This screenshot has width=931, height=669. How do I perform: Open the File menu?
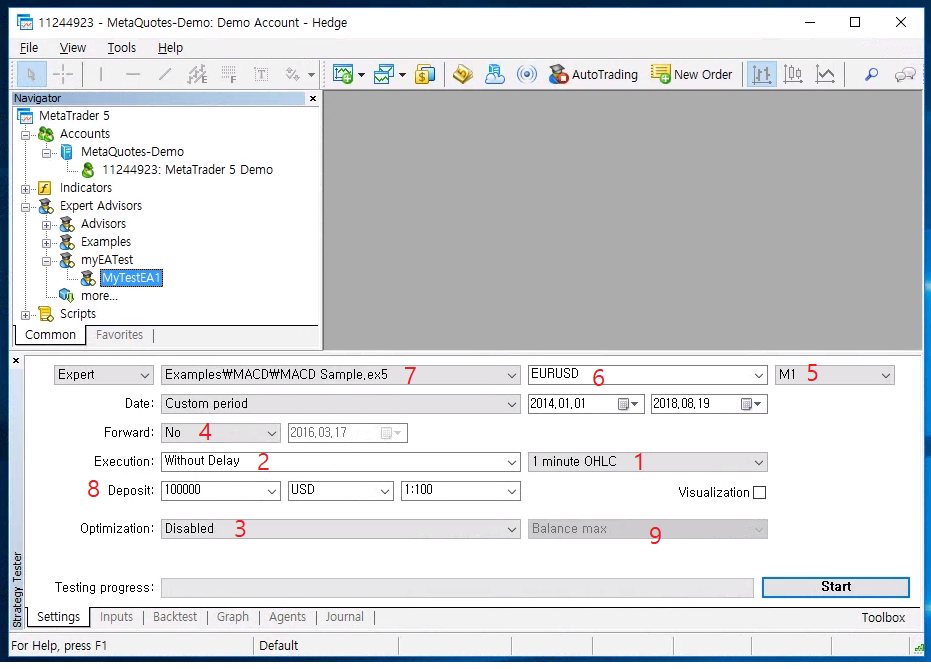coord(29,48)
